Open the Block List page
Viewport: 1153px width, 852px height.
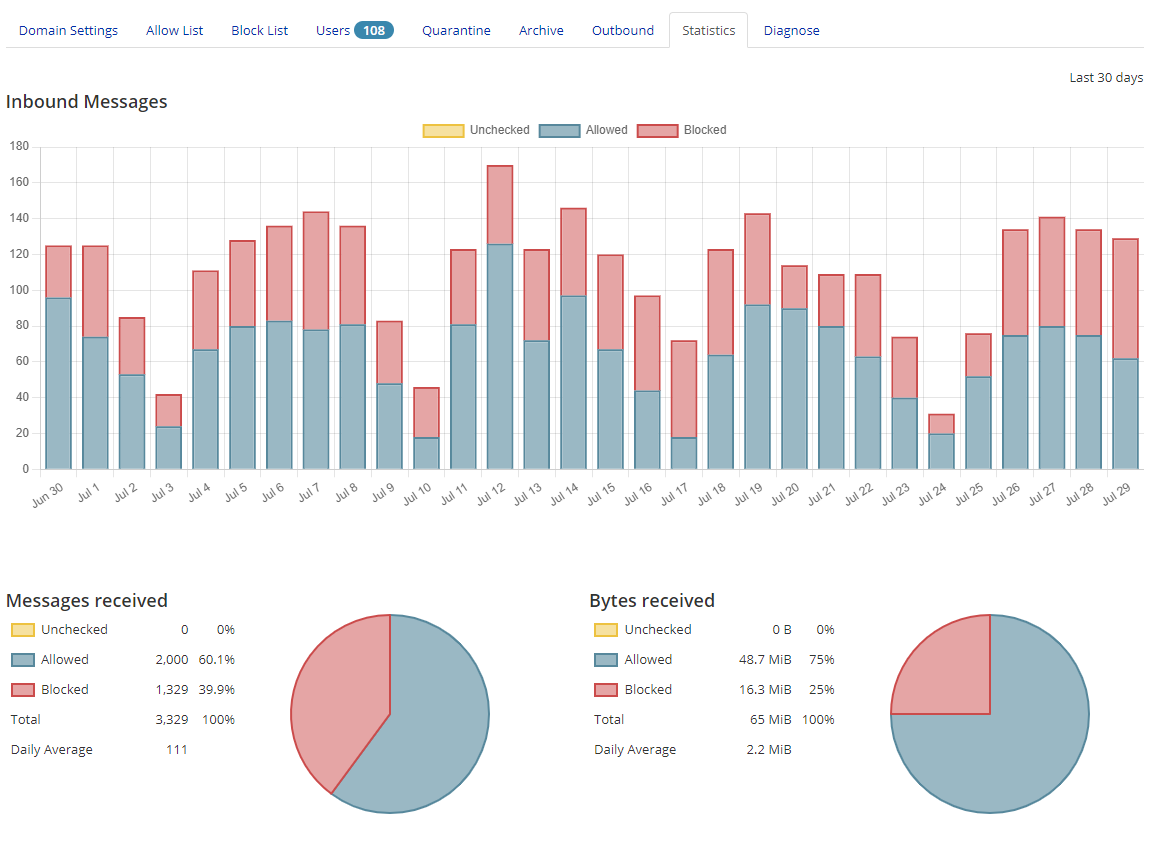tap(259, 30)
